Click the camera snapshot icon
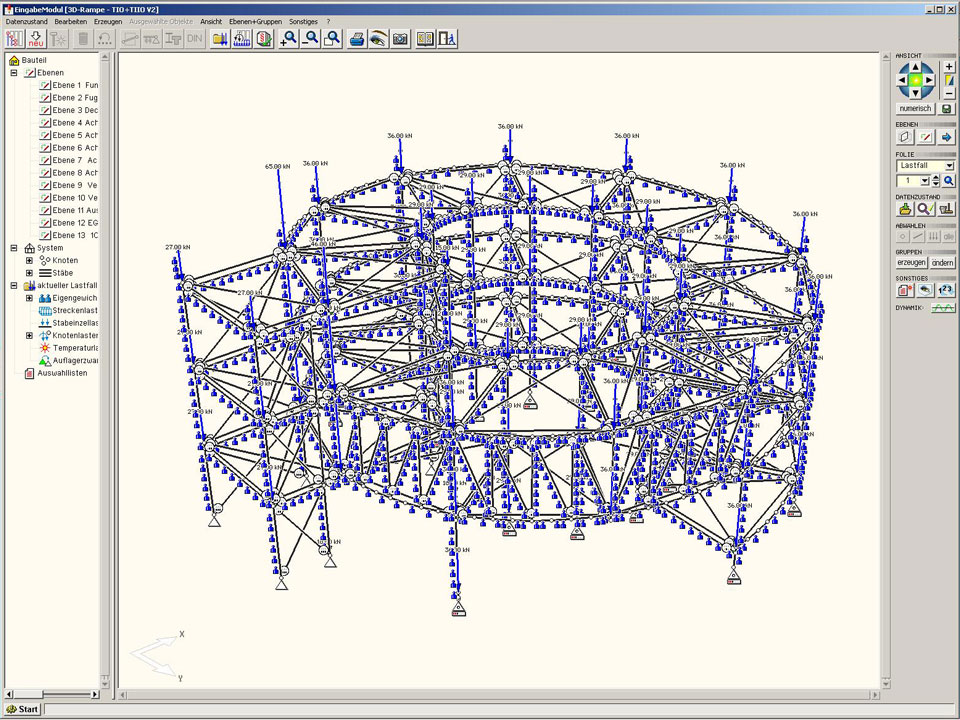The height and width of the screenshot is (720, 960). coord(400,39)
